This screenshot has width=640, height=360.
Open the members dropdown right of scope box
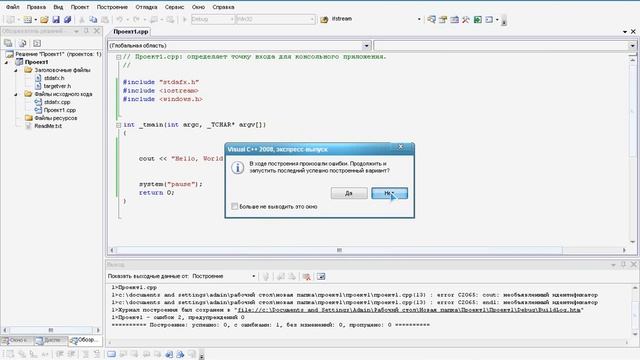[632, 45]
